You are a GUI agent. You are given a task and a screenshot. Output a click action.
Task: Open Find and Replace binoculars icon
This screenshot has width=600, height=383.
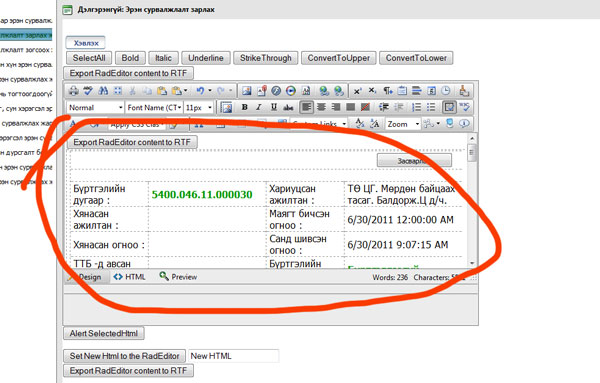click(x=103, y=91)
